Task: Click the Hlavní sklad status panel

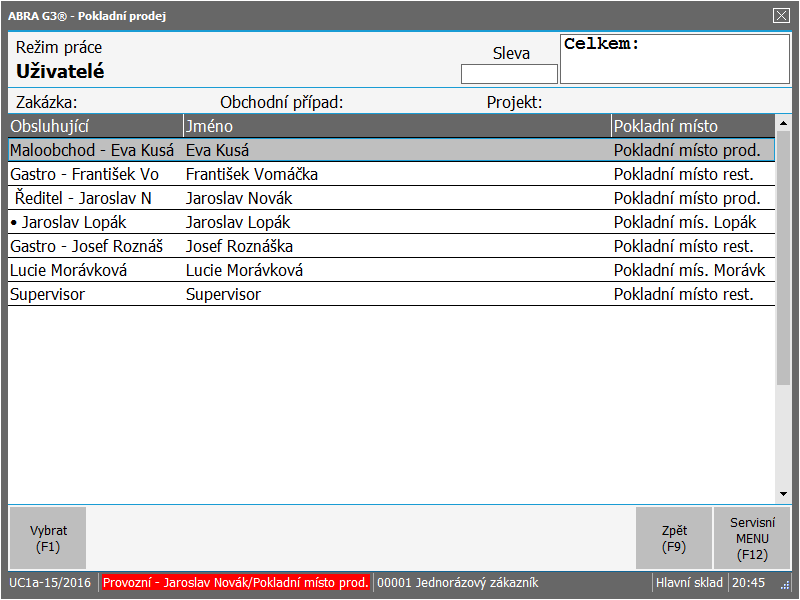Action: pyautogui.click(x=689, y=582)
